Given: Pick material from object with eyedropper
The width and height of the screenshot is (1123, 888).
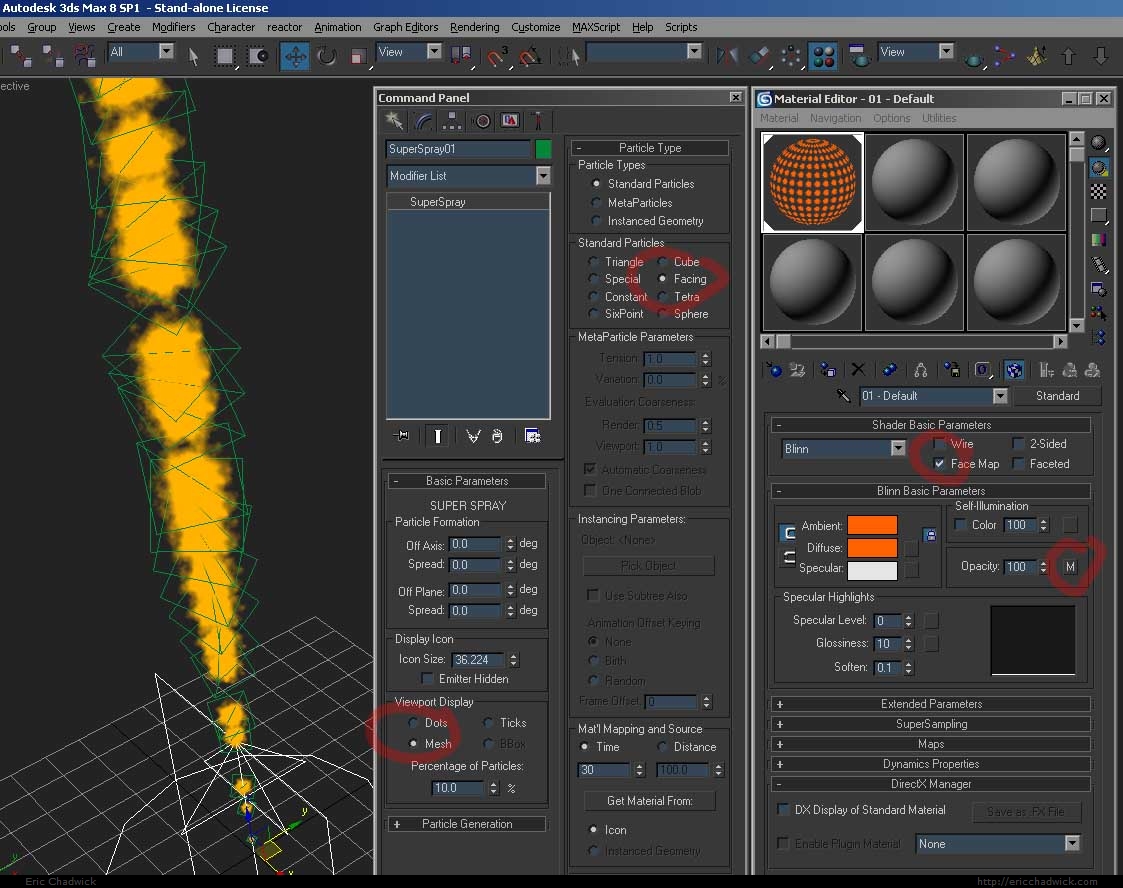Looking at the screenshot, I should [x=843, y=396].
